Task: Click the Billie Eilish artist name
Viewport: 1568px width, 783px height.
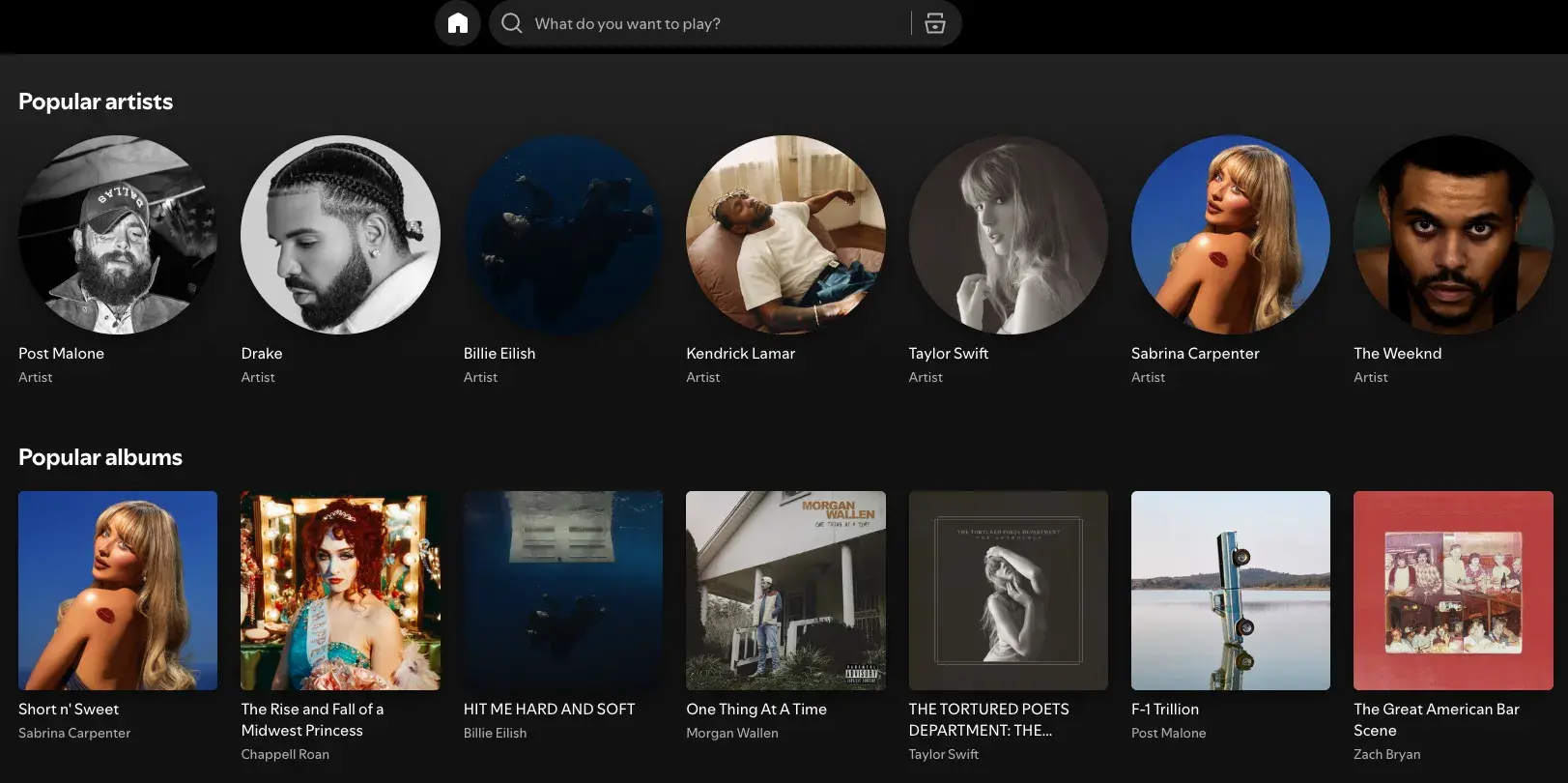Action: tap(499, 354)
